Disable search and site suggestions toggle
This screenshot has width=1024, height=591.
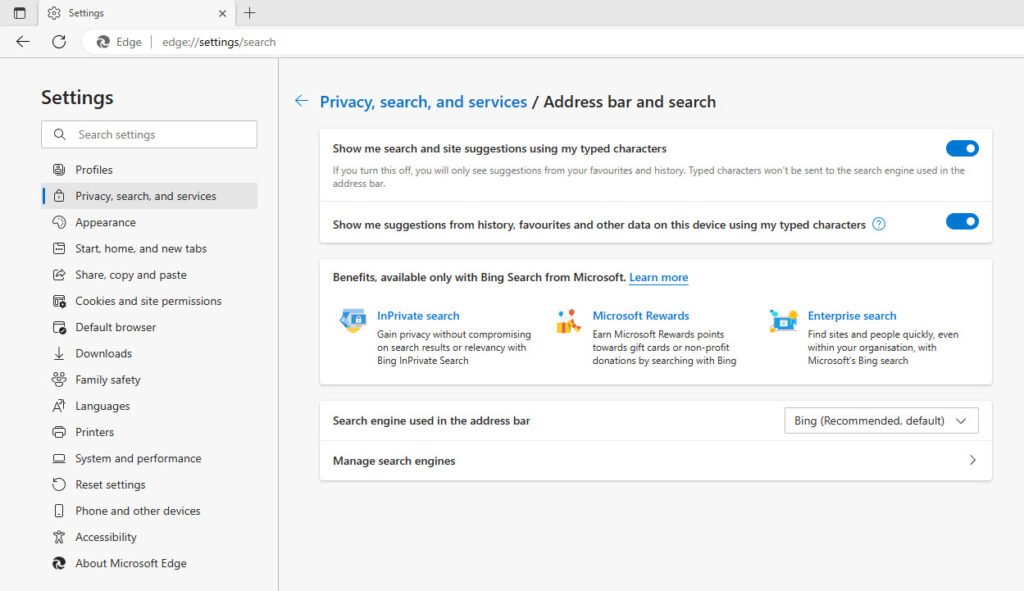point(962,147)
